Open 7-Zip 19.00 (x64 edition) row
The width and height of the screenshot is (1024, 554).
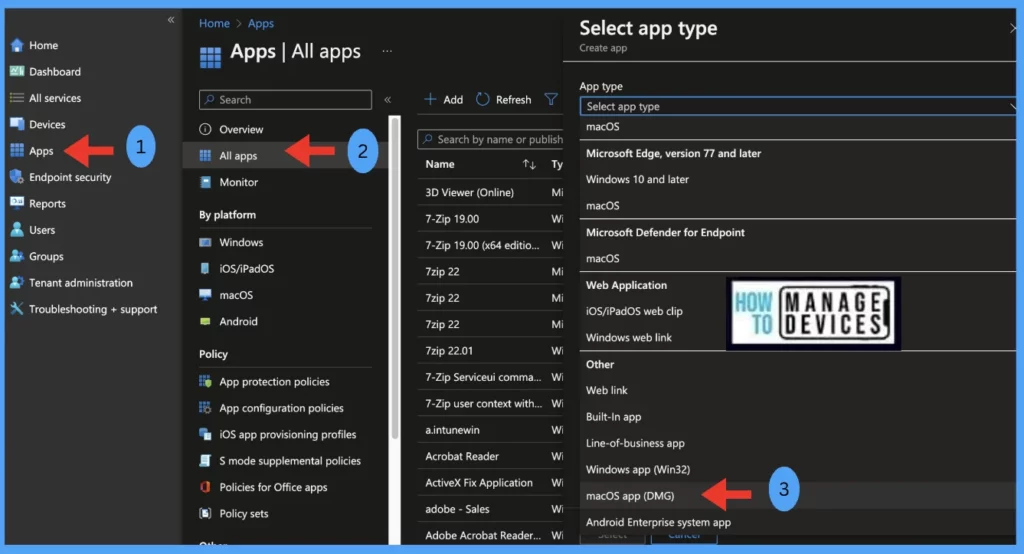click(x=483, y=245)
